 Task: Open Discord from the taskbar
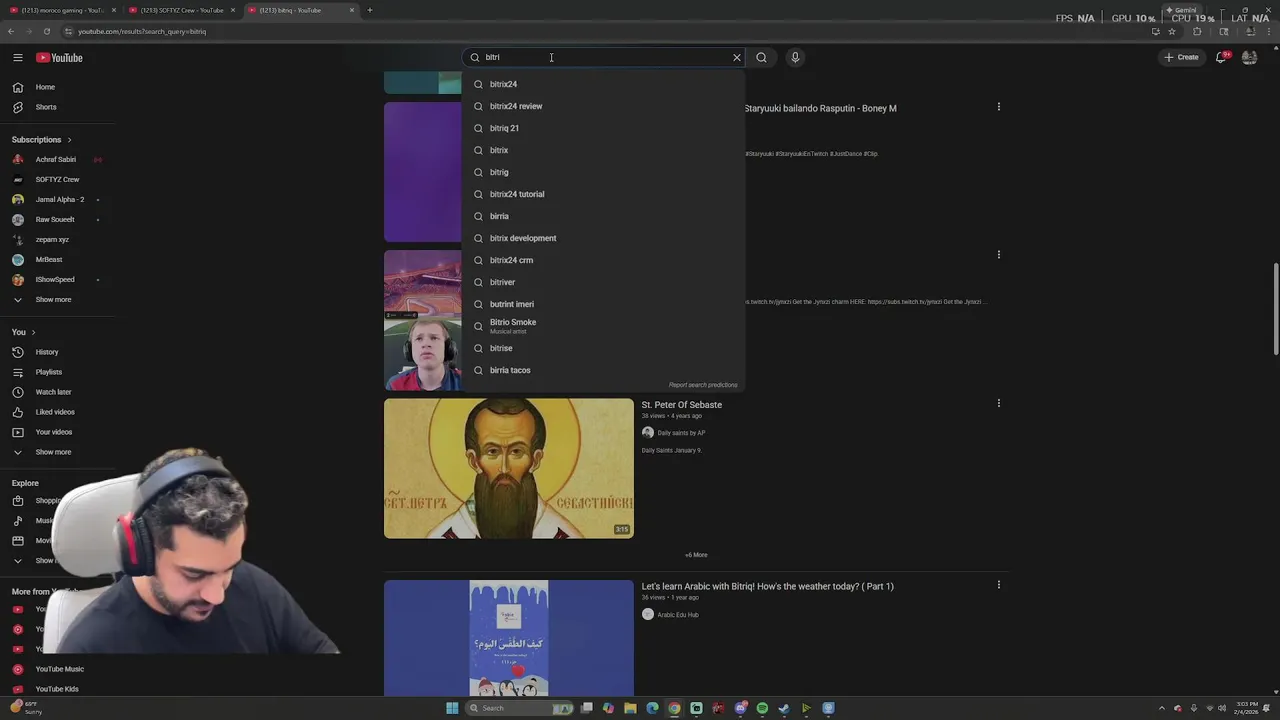point(740,708)
